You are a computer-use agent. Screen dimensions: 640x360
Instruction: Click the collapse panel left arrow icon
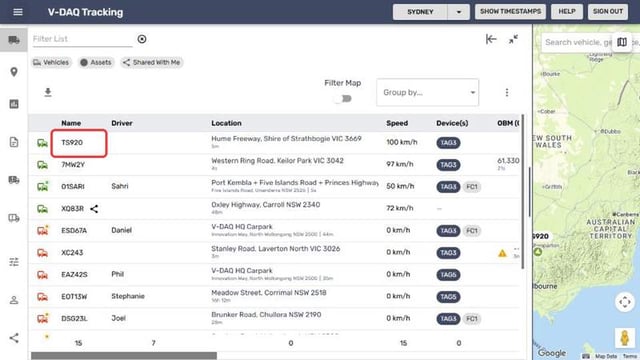click(491, 39)
